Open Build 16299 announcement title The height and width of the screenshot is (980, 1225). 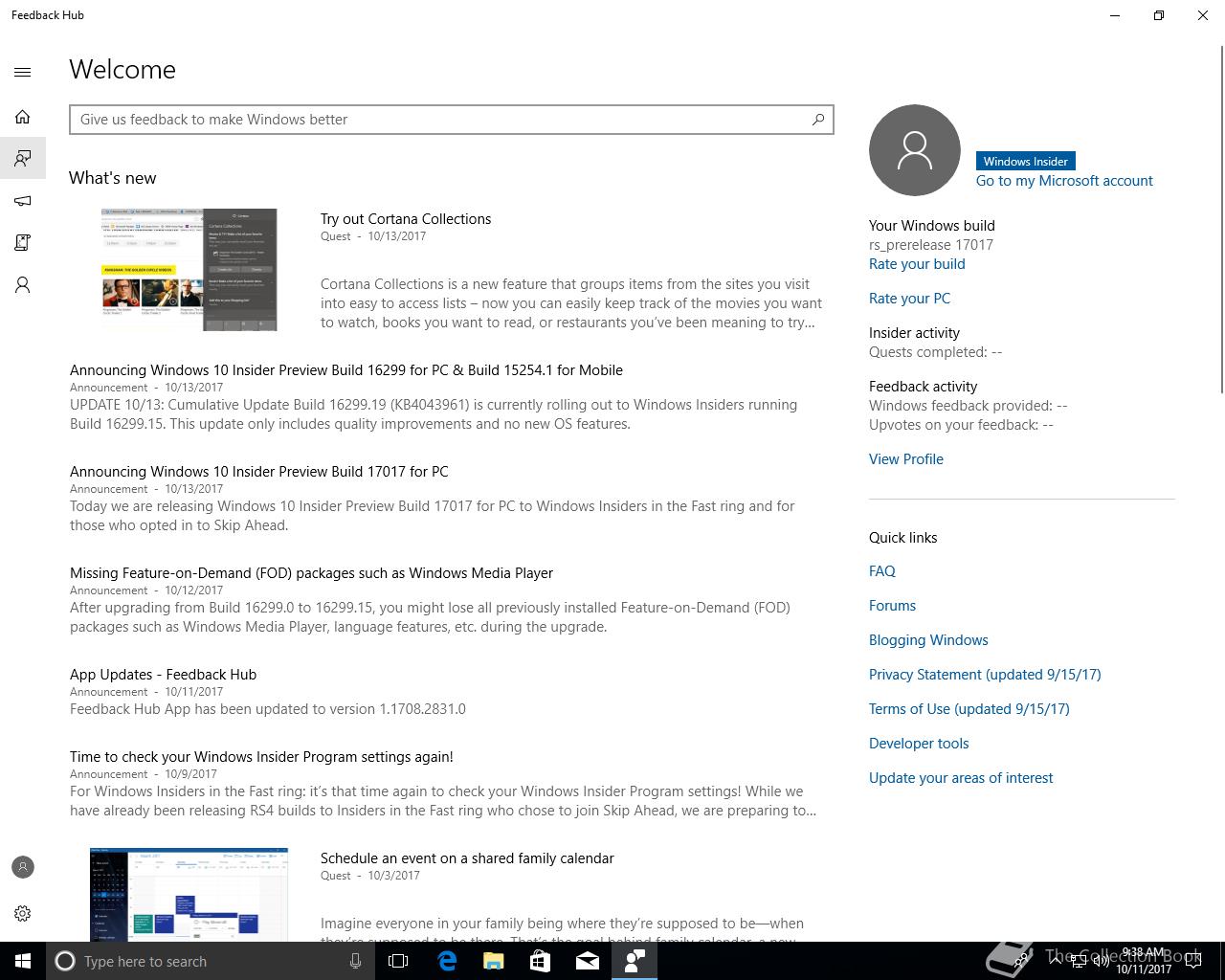pos(346,370)
